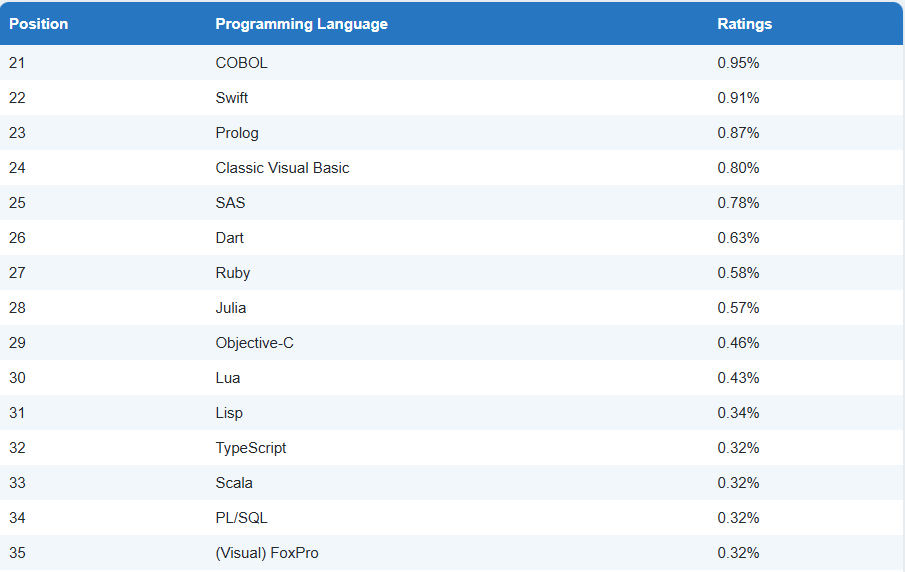Click position number 34
This screenshot has width=905, height=572.
coord(17,518)
